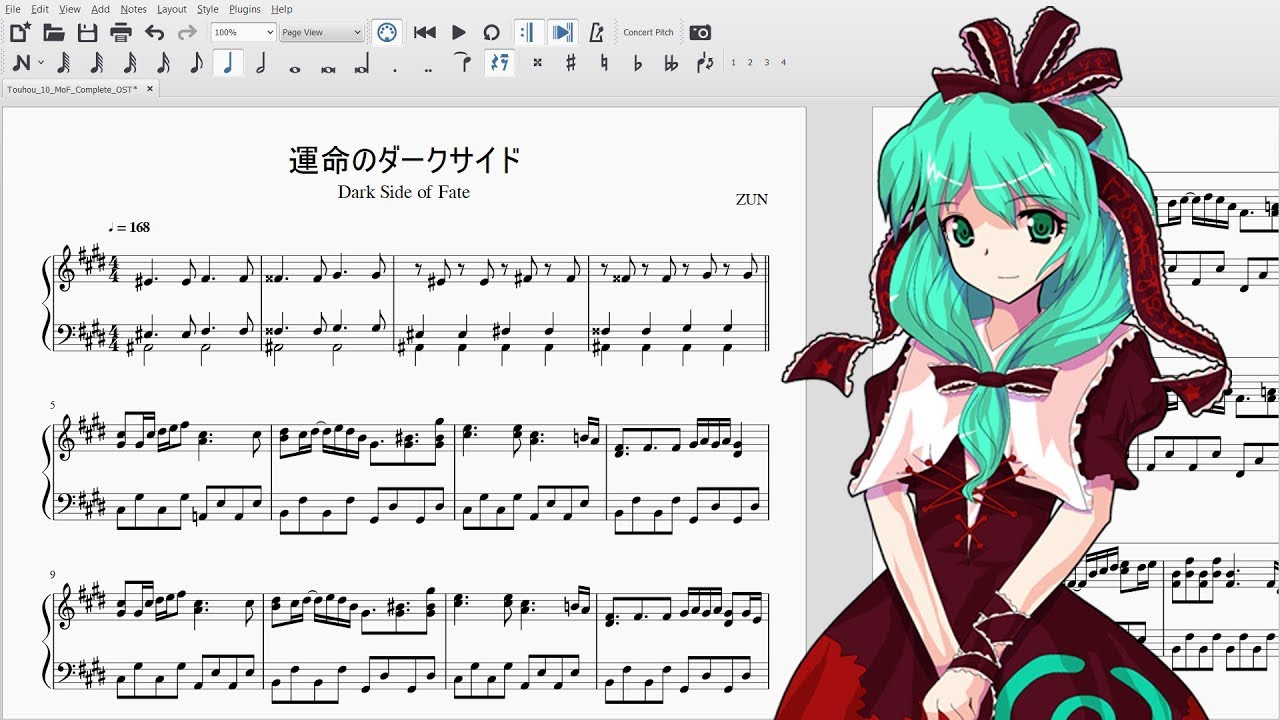Click the title text 運命のダークサイド
1280x720 pixels.
point(404,160)
